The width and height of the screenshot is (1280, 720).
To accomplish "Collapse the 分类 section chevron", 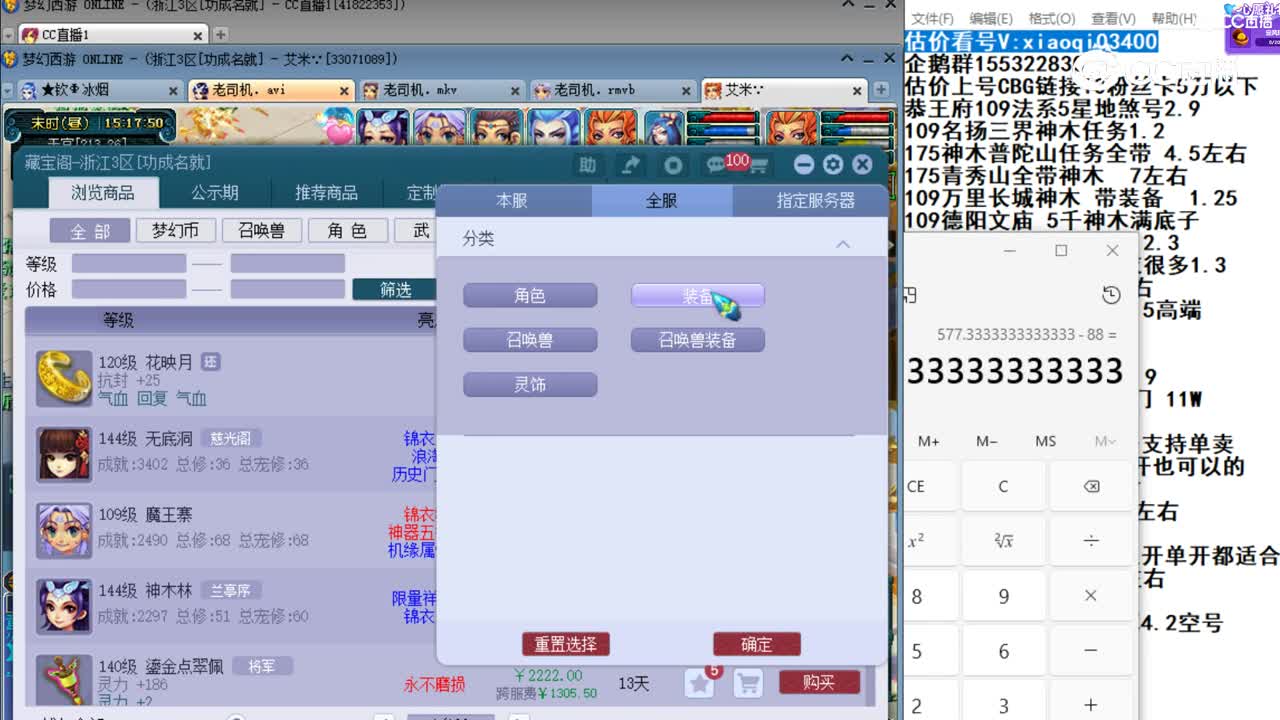I will pyautogui.click(x=843, y=243).
